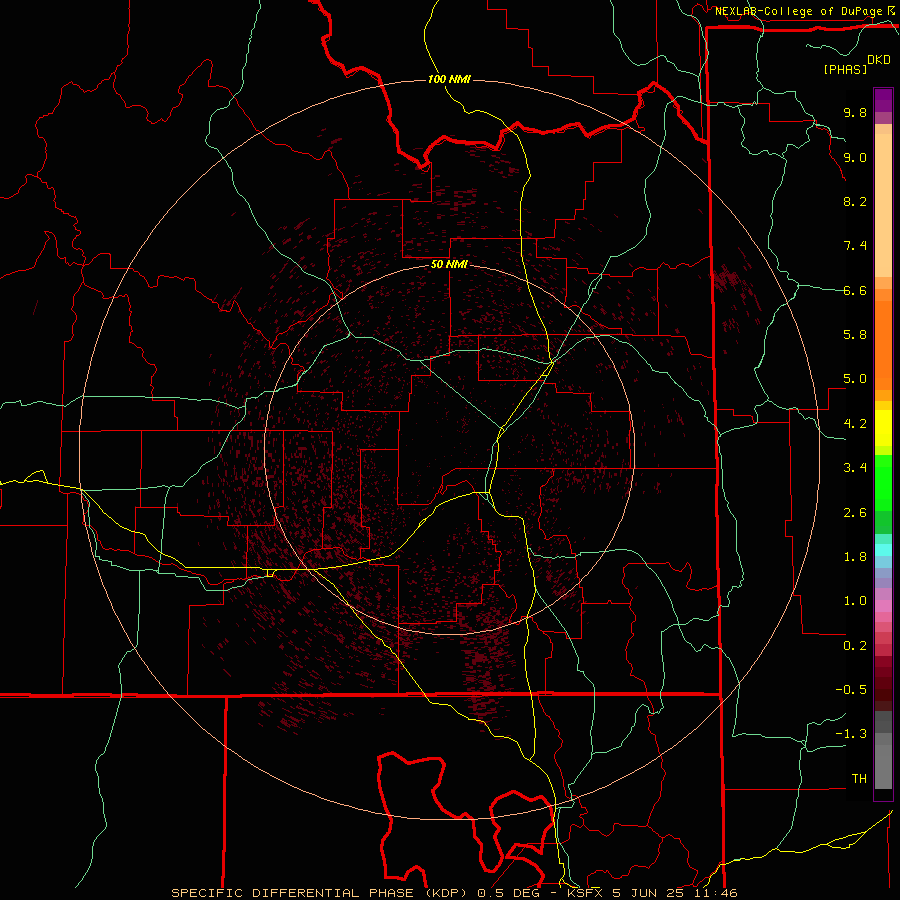Screen dimensions: 900x900
Task: Click the 5.0 value on the color scale
Action: pos(855,379)
